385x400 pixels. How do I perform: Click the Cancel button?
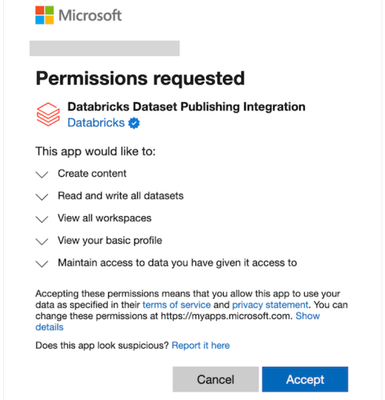(x=216, y=379)
